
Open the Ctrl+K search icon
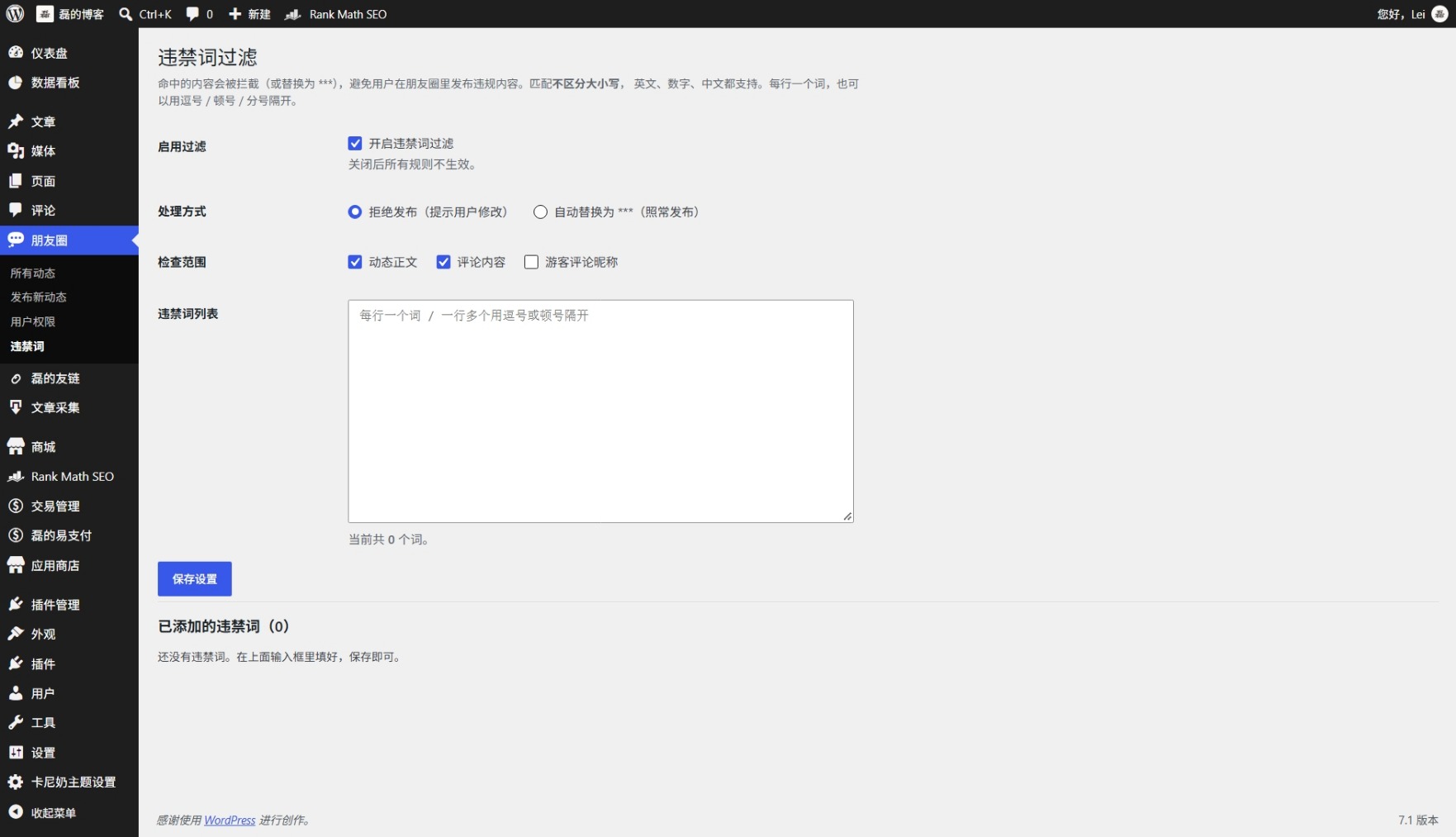[x=126, y=14]
